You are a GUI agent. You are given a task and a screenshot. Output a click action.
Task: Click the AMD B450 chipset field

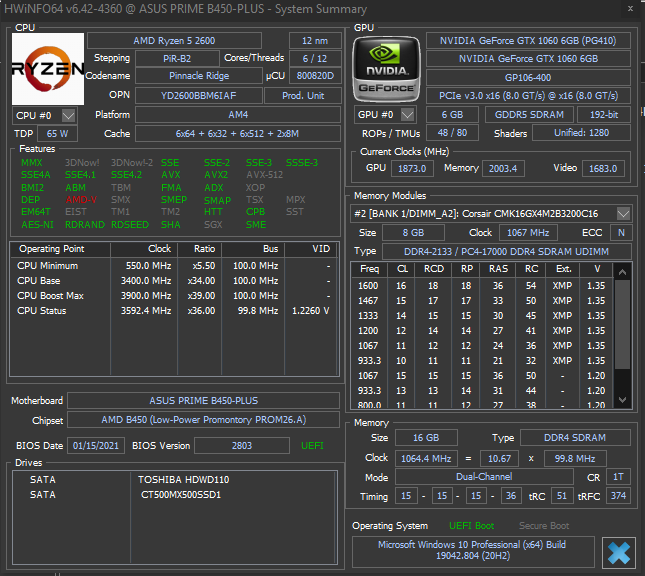click(203, 420)
